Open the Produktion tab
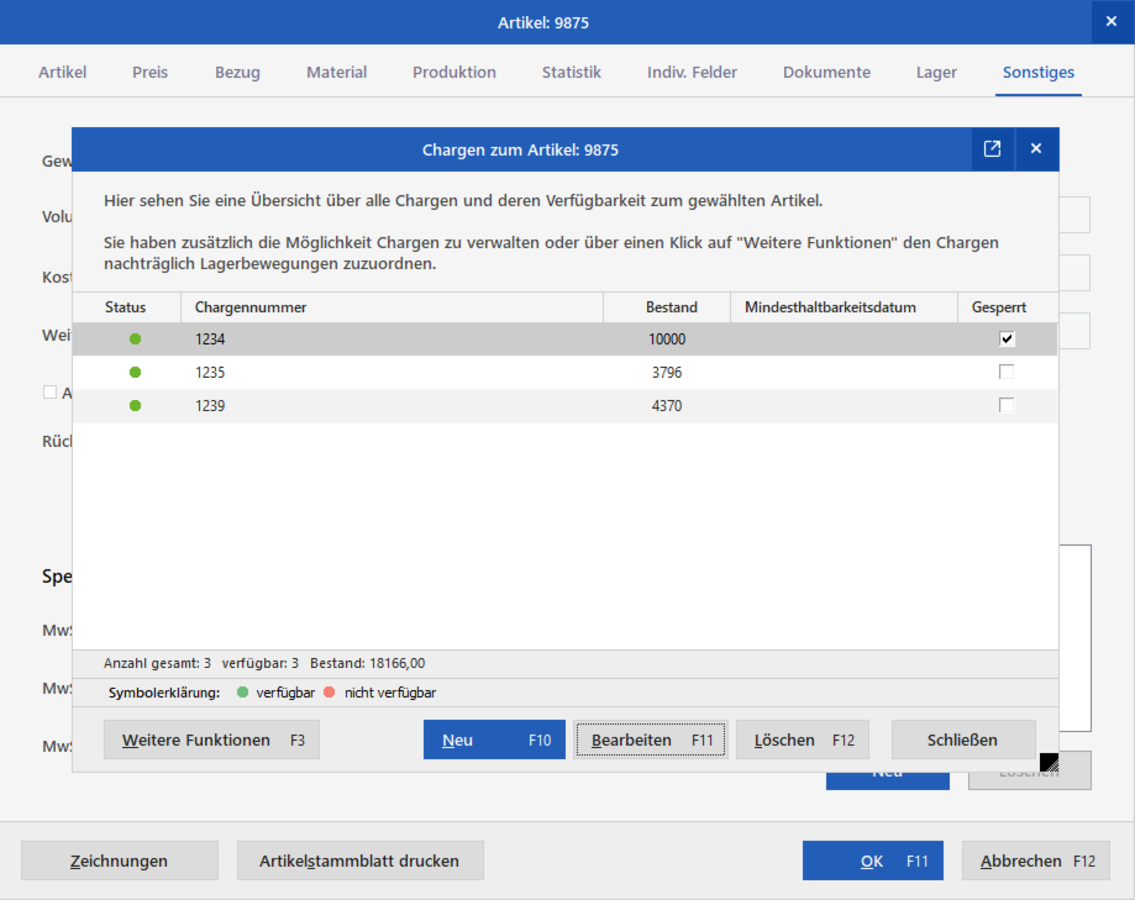 (x=454, y=72)
